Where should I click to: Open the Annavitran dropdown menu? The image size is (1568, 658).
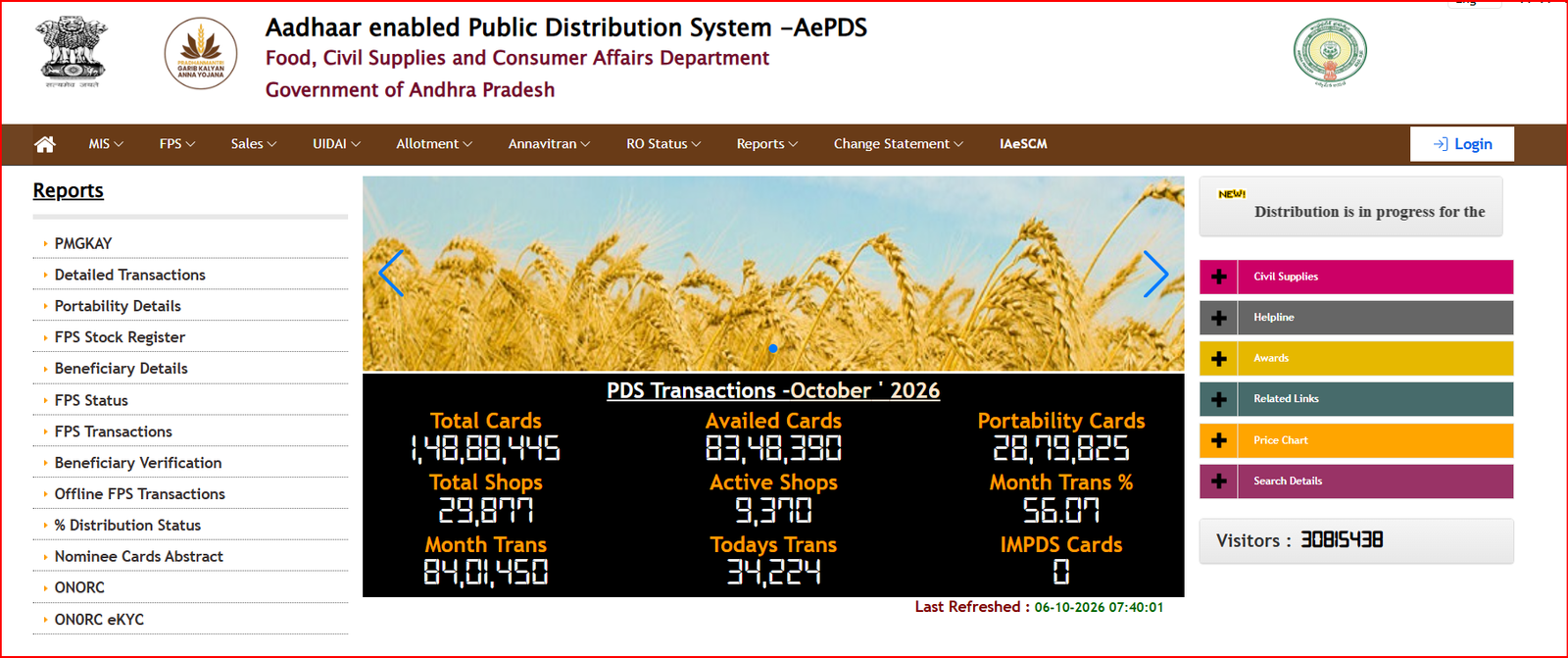tap(549, 144)
